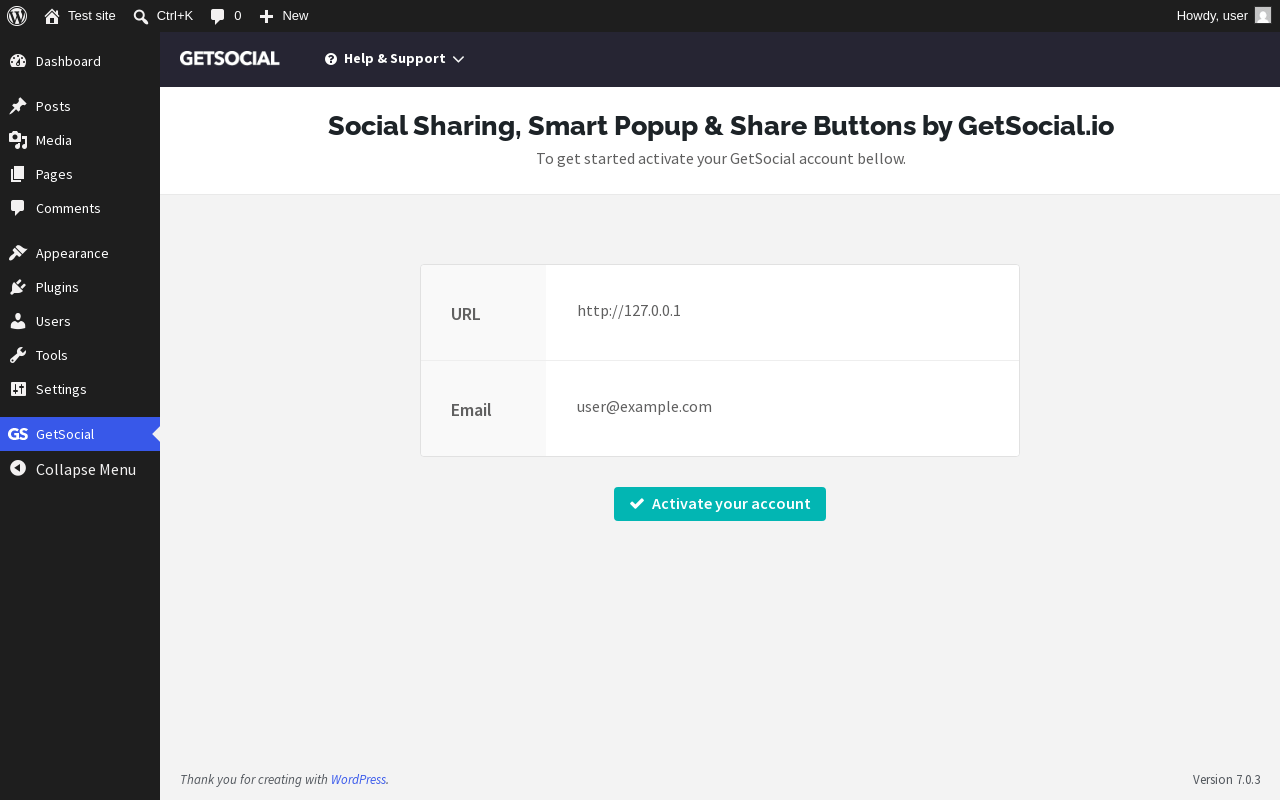Click the Dashboard gauge icon

pyautogui.click(x=18, y=61)
